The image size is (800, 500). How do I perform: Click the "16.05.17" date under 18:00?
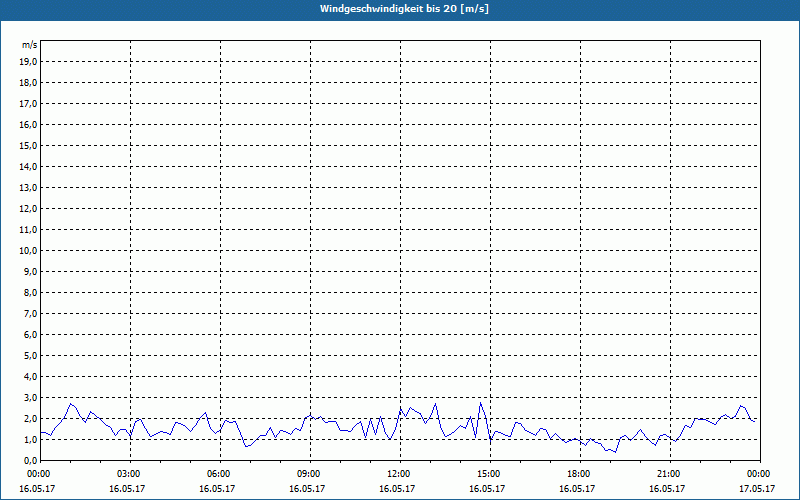pos(577,489)
